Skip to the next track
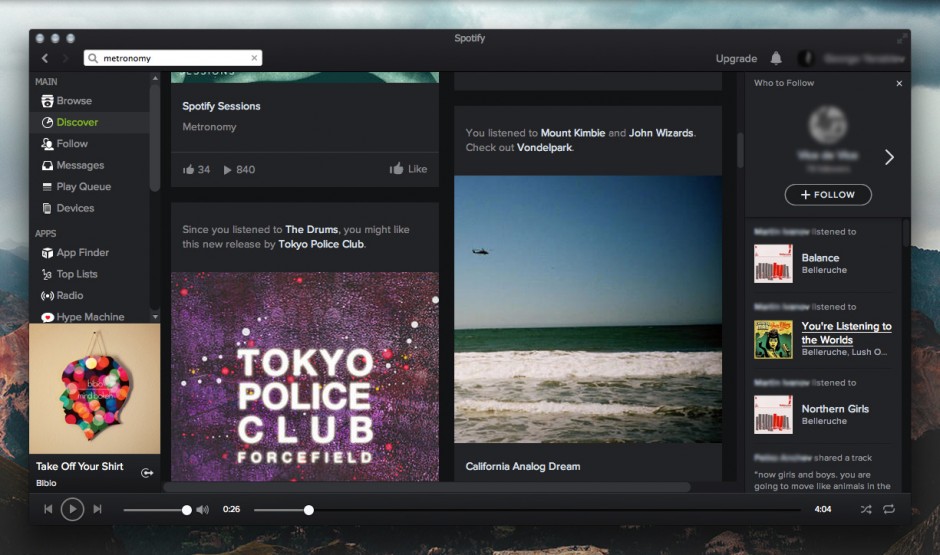Viewport: 940px width, 555px height. click(97, 509)
